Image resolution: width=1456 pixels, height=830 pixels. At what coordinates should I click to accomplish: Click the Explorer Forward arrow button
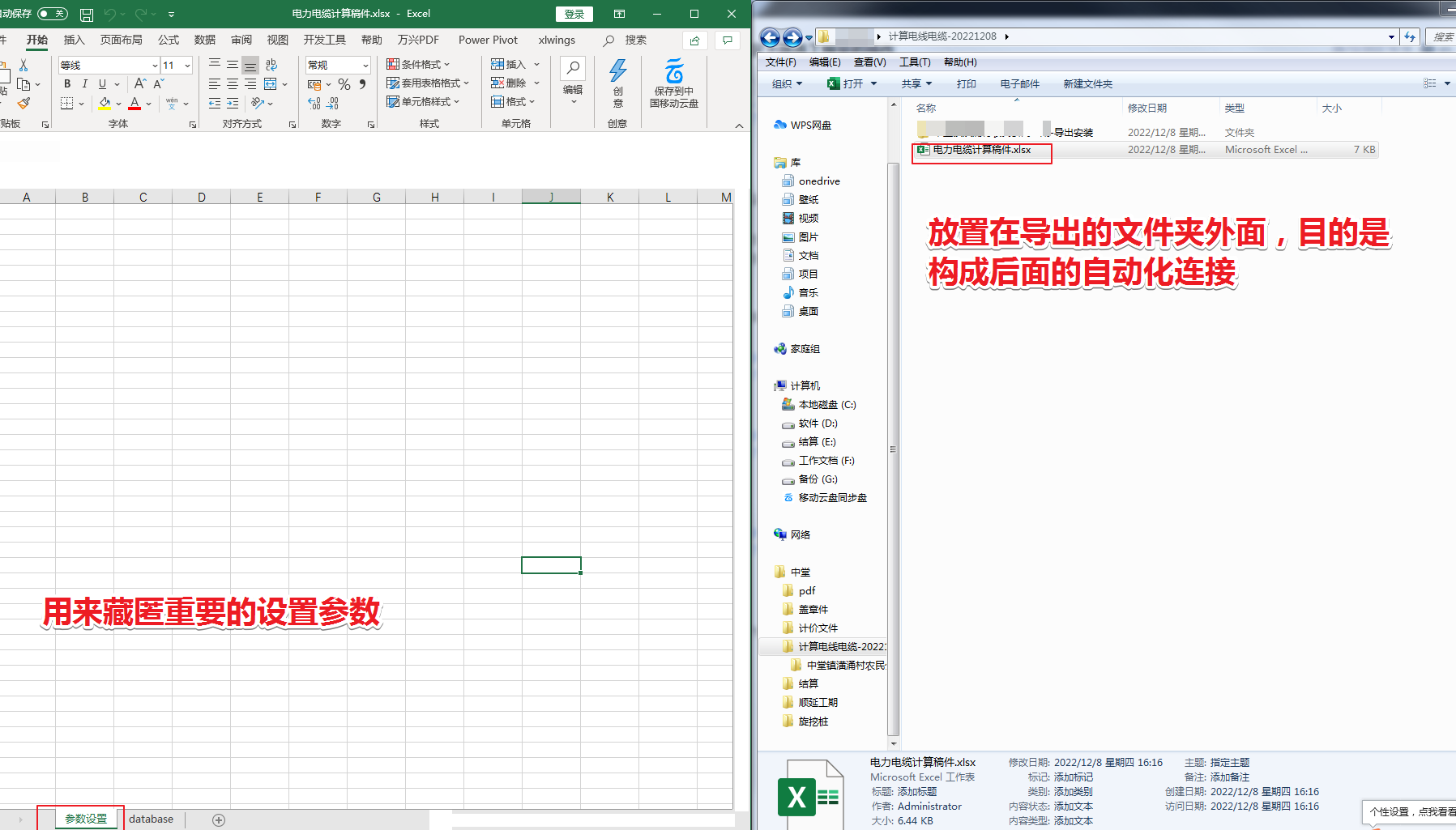click(x=792, y=37)
